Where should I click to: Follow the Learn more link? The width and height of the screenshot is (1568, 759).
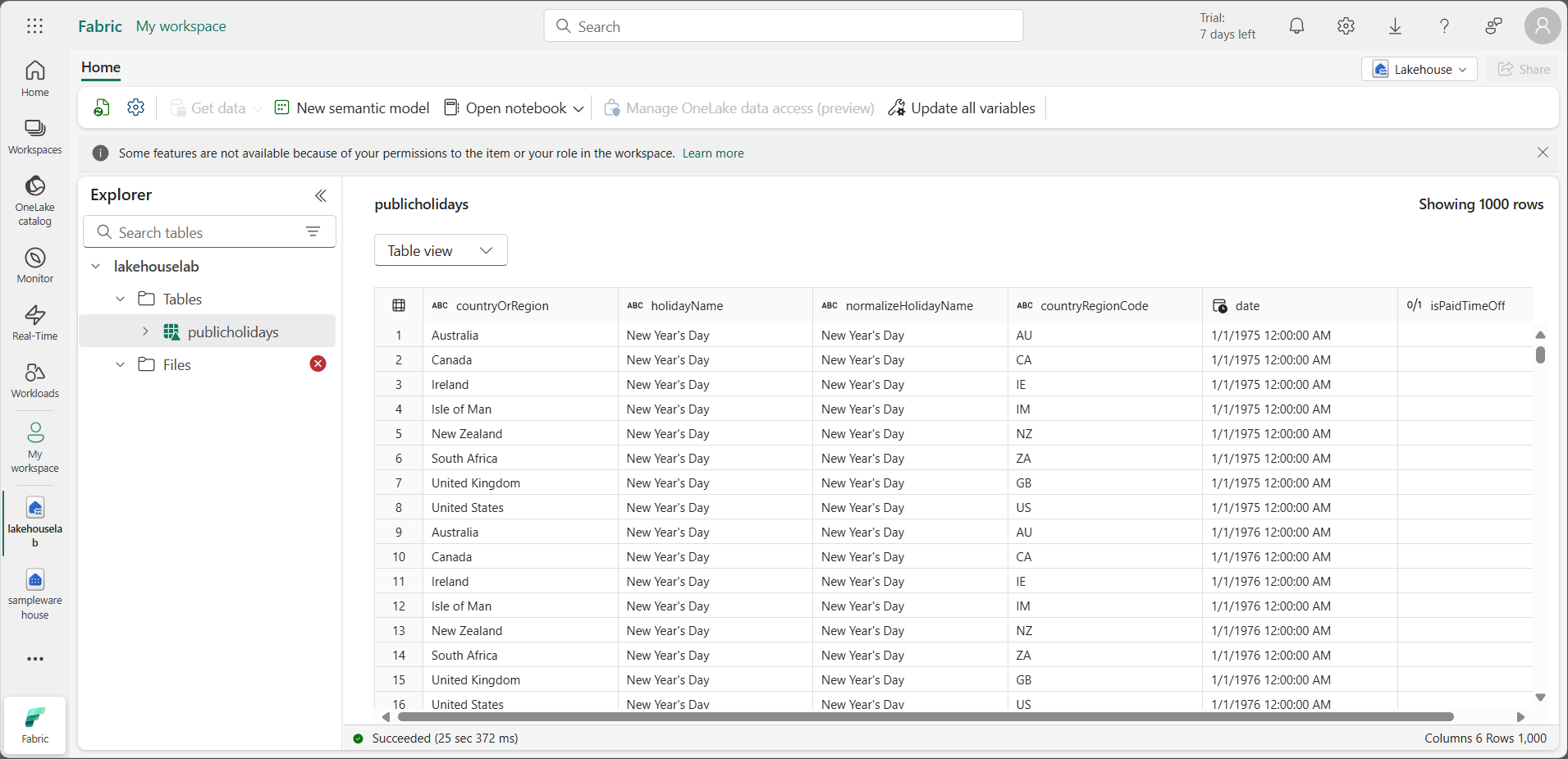[712, 153]
